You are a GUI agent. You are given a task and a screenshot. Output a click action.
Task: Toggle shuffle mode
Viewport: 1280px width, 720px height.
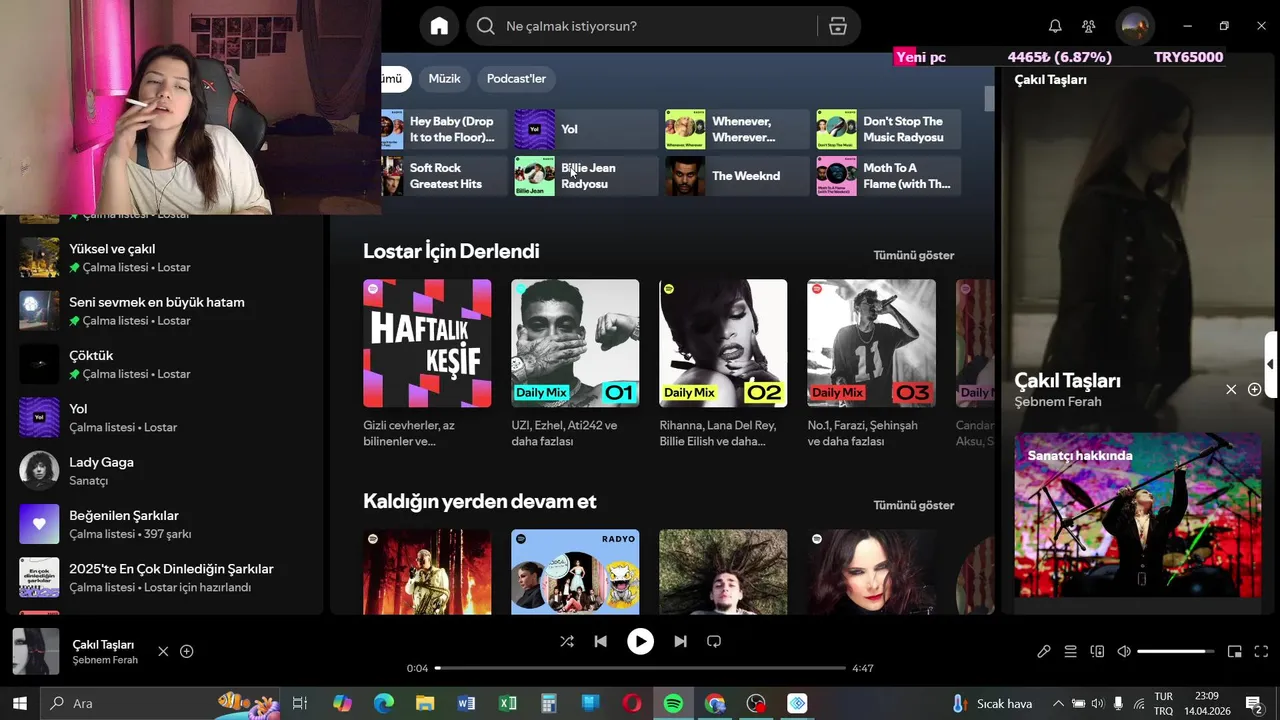pyautogui.click(x=567, y=641)
